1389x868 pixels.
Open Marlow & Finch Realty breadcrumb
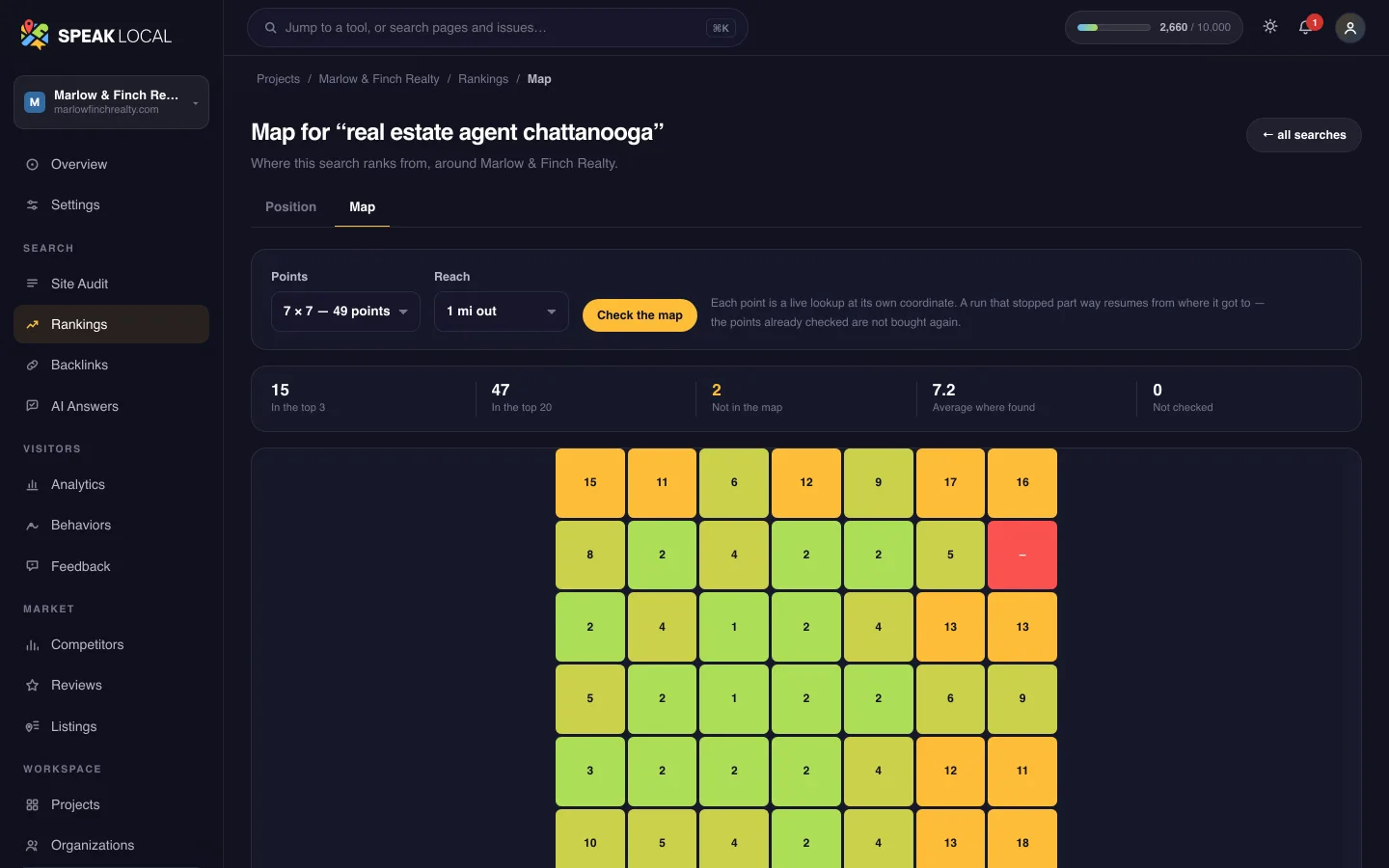(x=379, y=79)
